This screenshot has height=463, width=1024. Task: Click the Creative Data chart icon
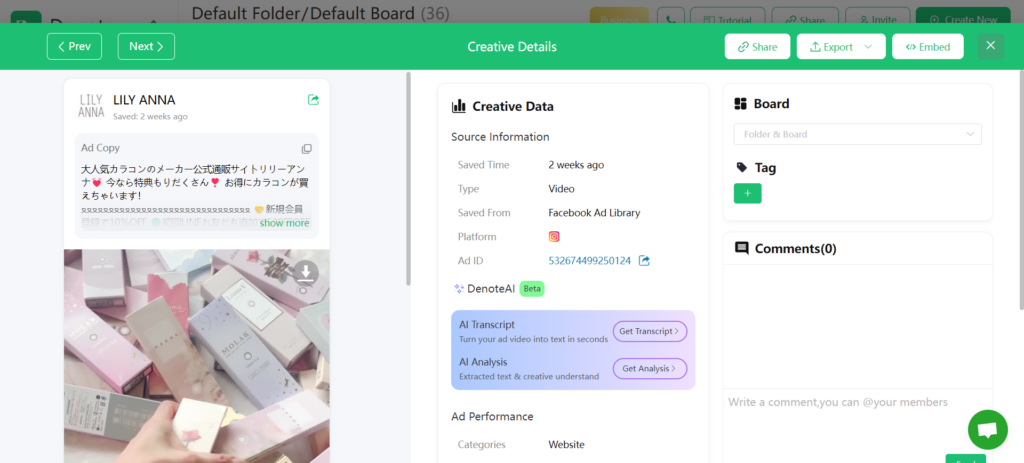click(458, 106)
